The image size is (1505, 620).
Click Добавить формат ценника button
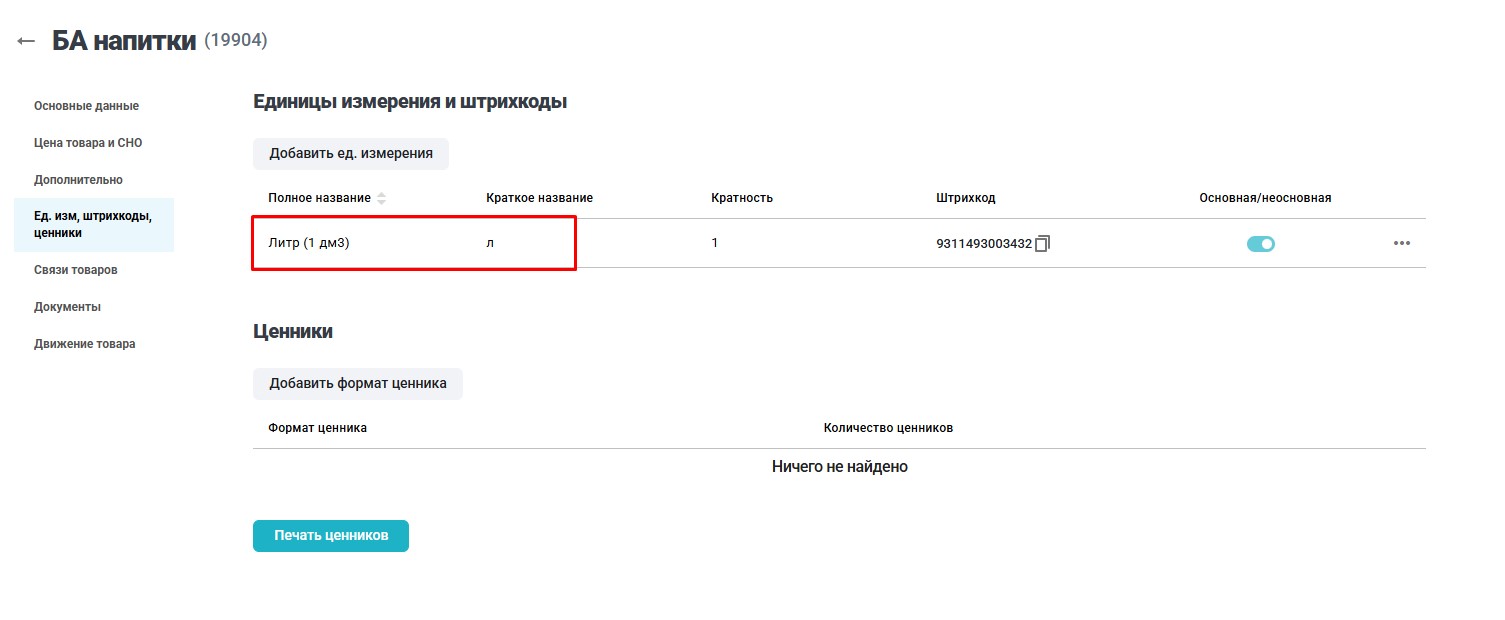pyautogui.click(x=357, y=383)
